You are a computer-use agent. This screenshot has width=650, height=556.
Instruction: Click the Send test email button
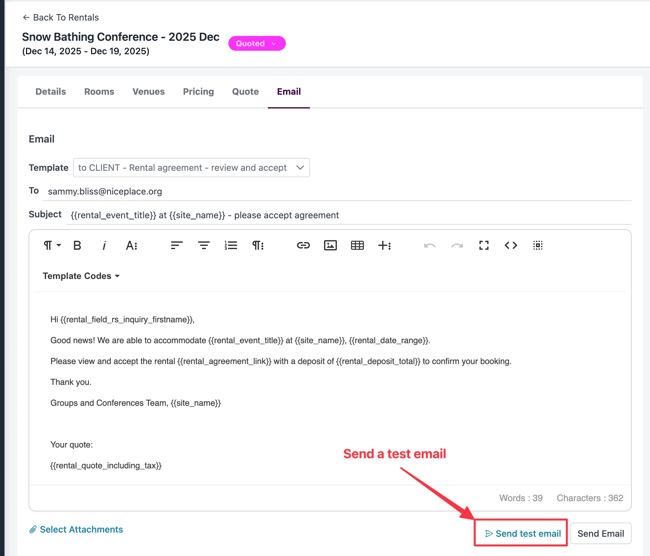tap(522, 533)
